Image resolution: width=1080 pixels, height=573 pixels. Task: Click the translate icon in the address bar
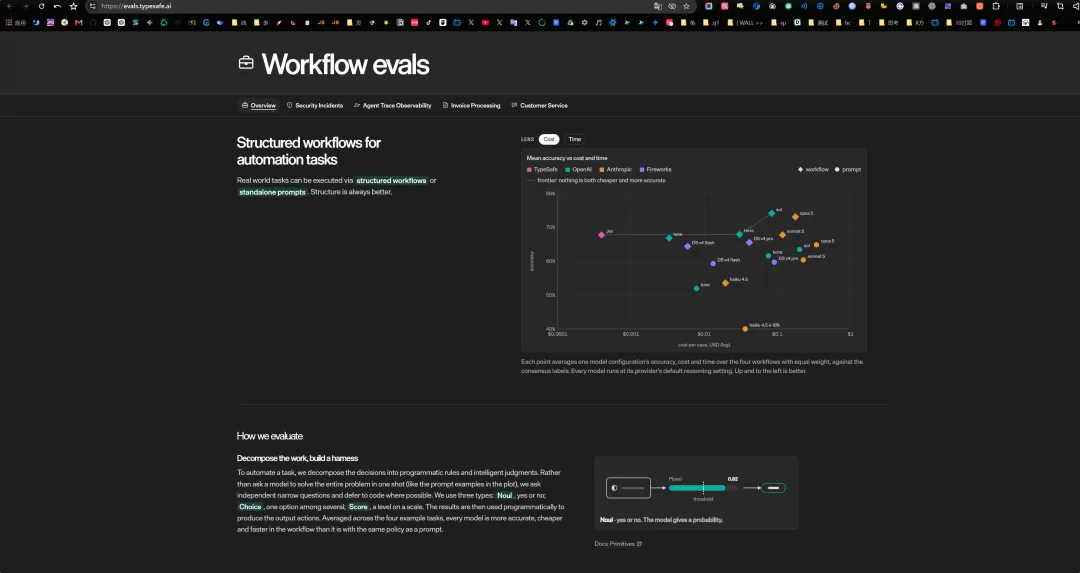(x=658, y=6)
